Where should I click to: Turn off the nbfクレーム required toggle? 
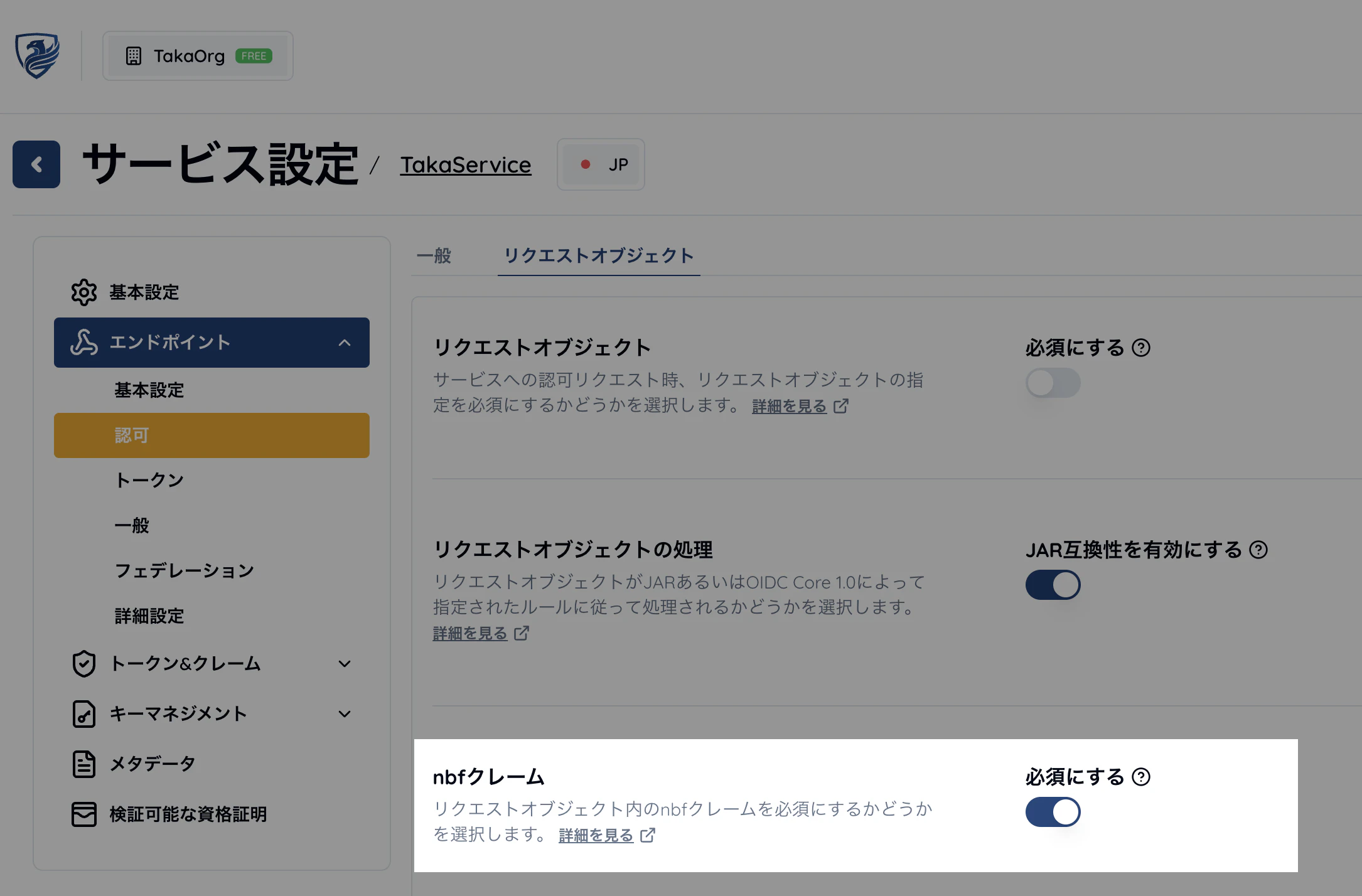point(1053,811)
